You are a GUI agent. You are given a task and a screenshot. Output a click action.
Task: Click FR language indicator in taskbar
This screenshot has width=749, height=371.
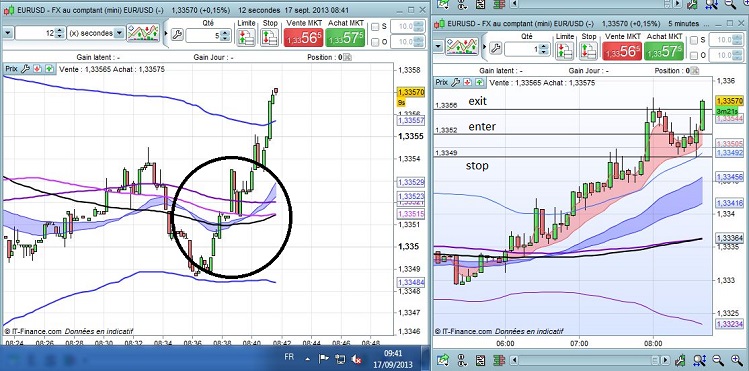tap(289, 357)
